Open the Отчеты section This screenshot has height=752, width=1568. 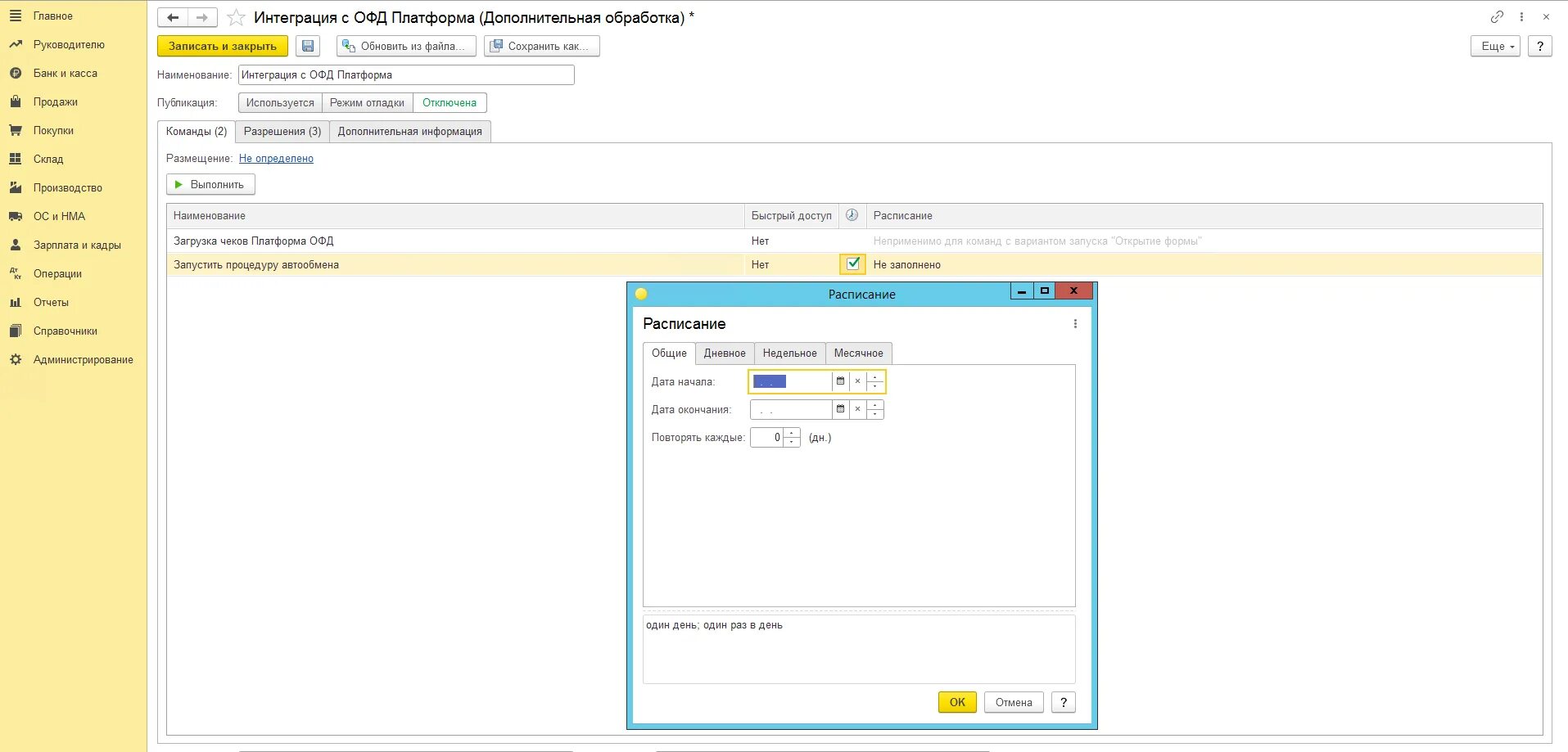51,302
